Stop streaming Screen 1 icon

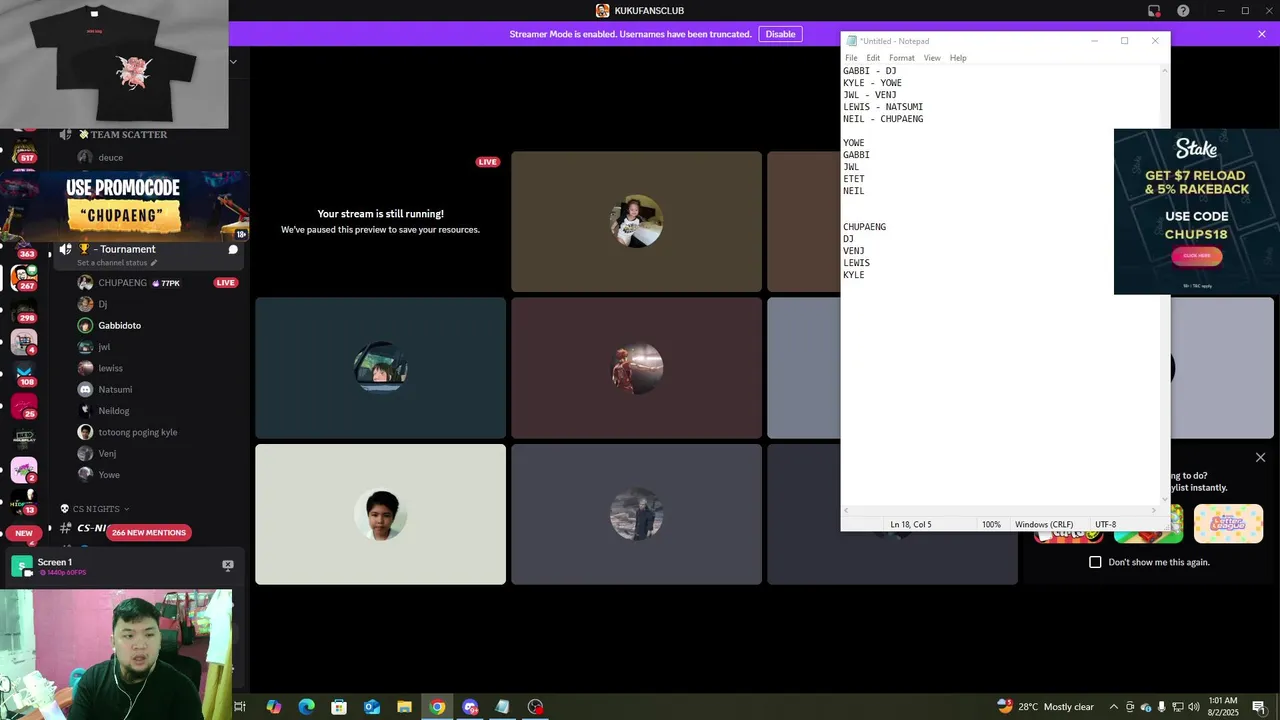coord(227,565)
